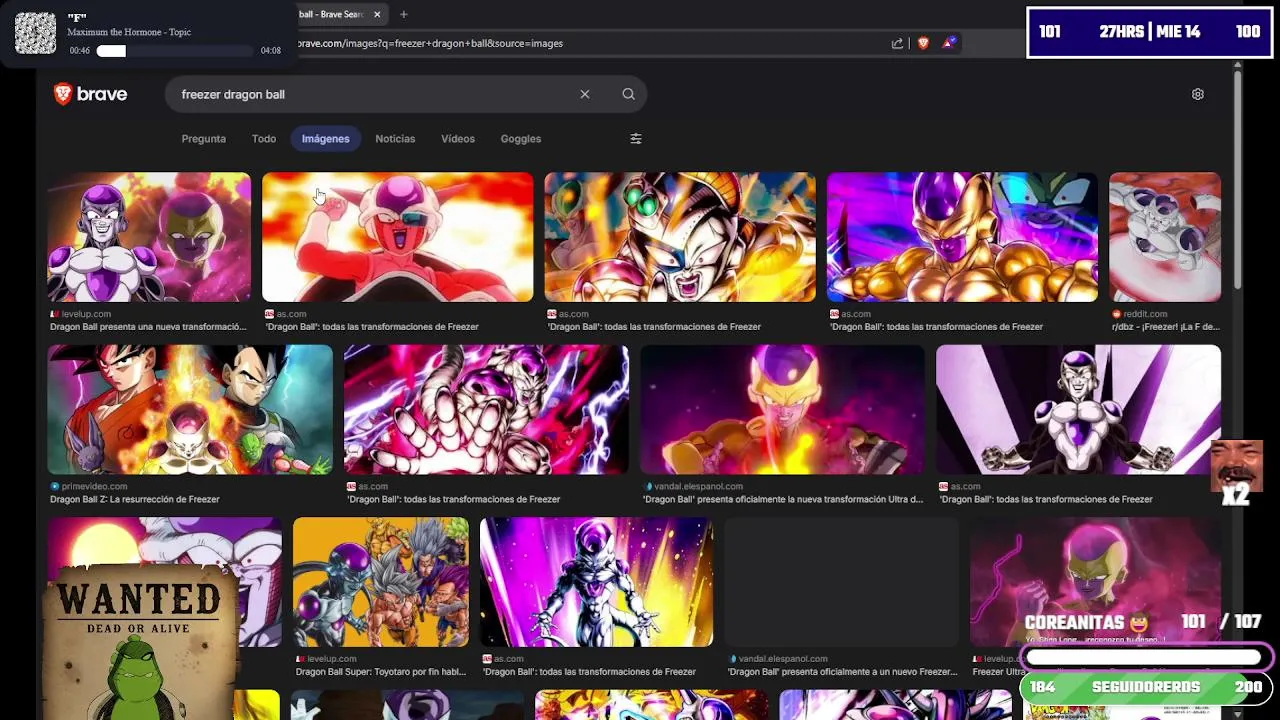The image size is (1280, 720).
Task: Open the Goku and Vegeta primevideo thumbnail
Action: 190,410
